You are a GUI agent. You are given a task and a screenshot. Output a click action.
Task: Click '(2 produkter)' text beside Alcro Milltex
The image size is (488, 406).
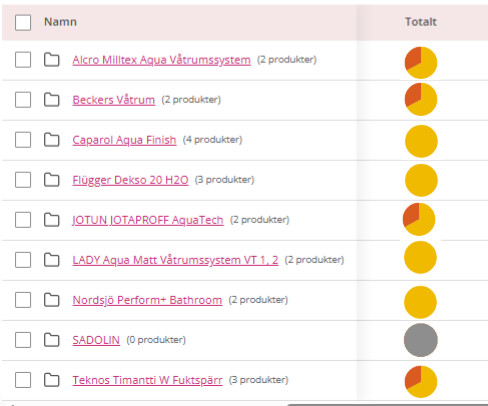pos(287,60)
